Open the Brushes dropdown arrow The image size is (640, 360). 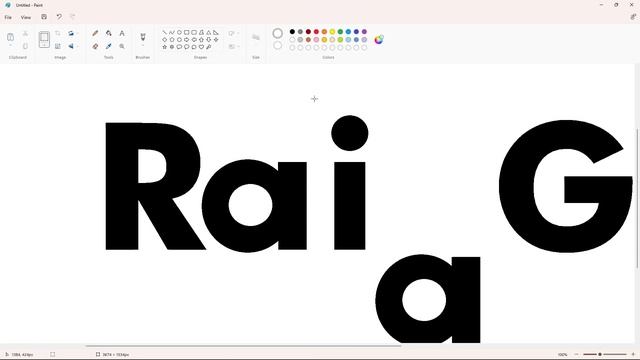143,46
